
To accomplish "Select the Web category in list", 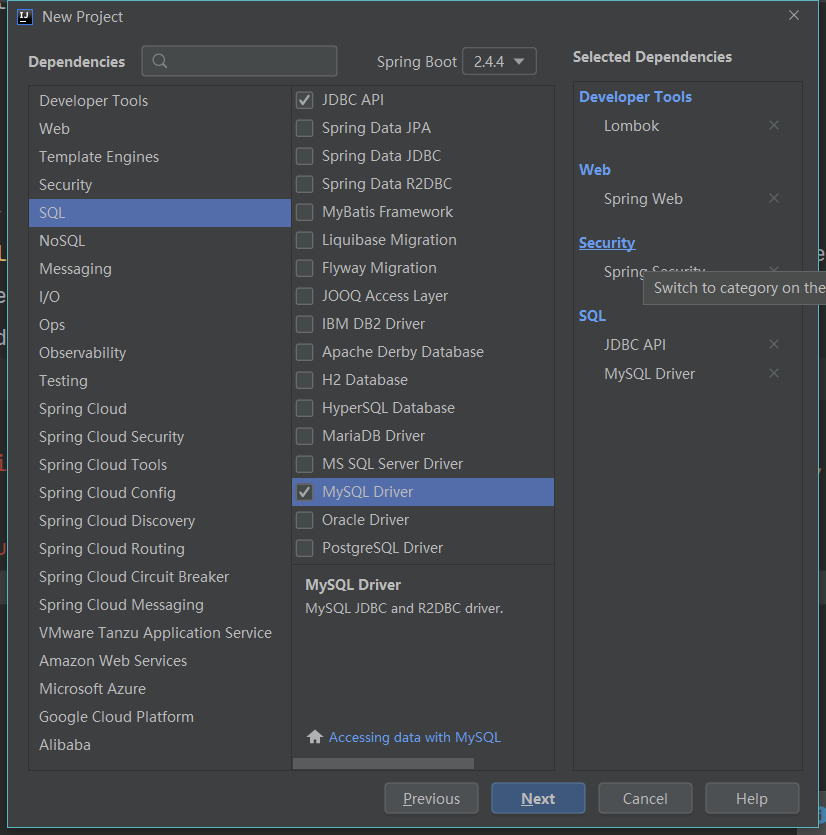I will pyautogui.click(x=160, y=129).
